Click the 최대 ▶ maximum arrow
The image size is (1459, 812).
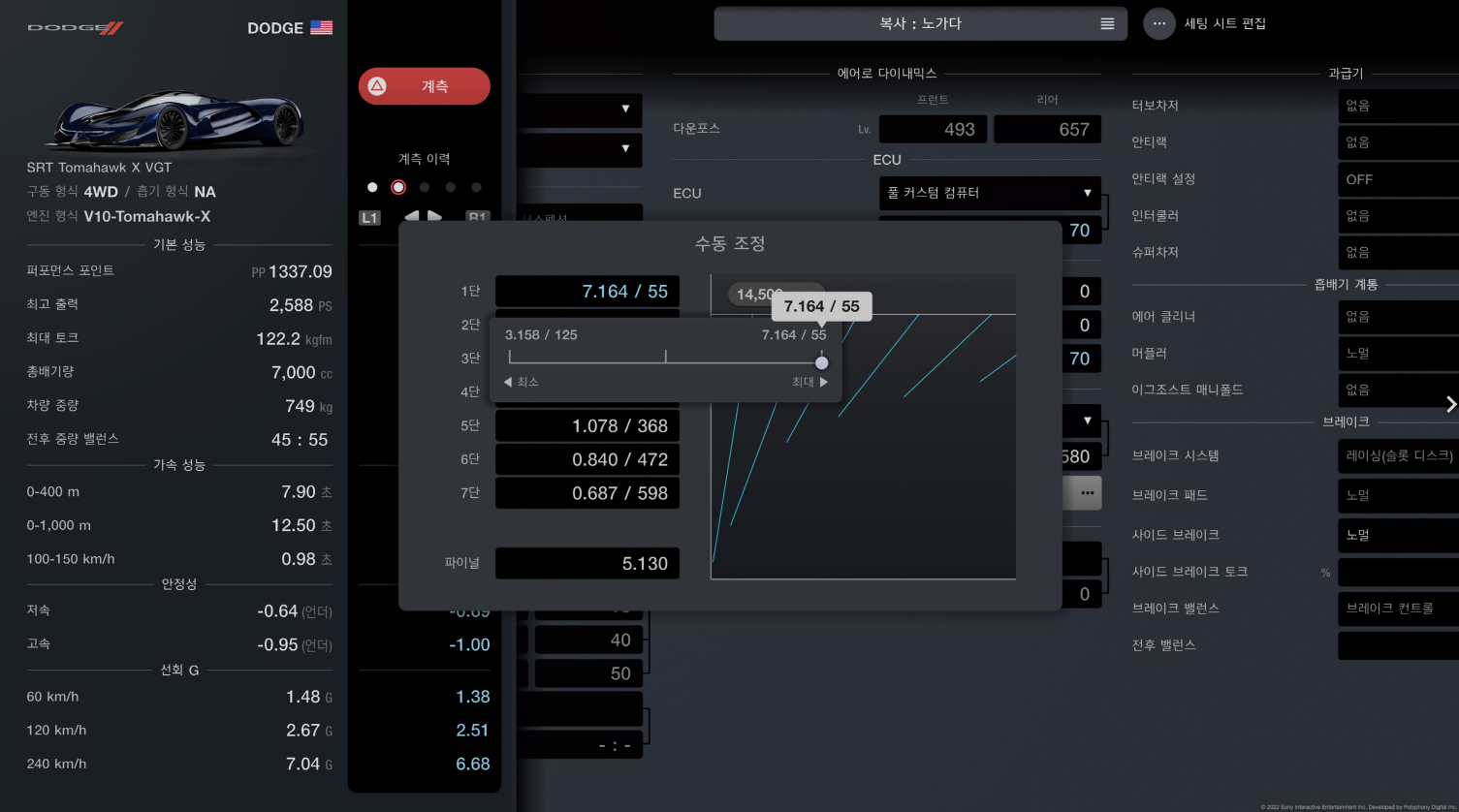[810, 383]
